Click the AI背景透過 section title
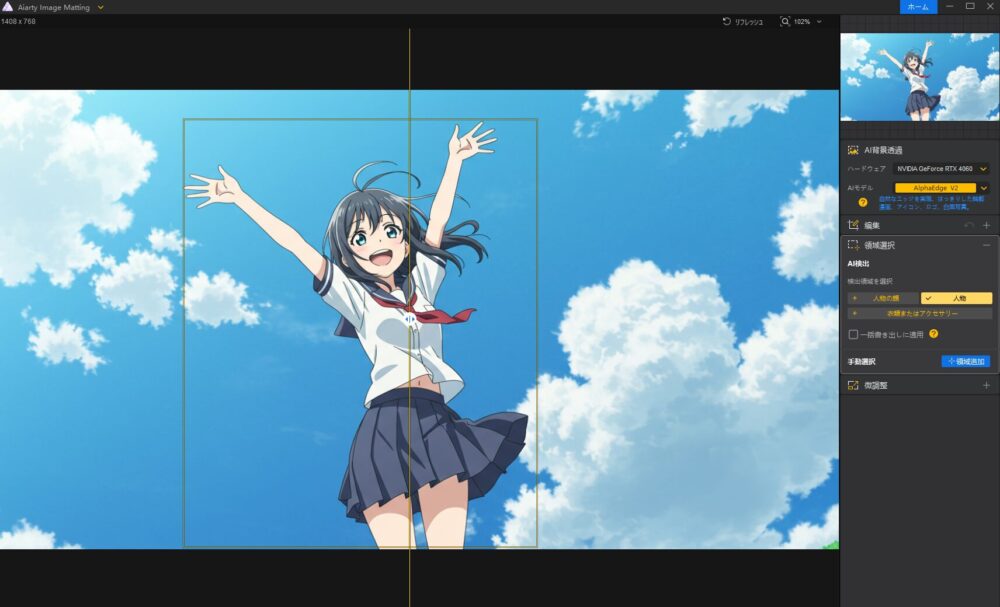Screen dimensions: 1000x607 coord(883,150)
